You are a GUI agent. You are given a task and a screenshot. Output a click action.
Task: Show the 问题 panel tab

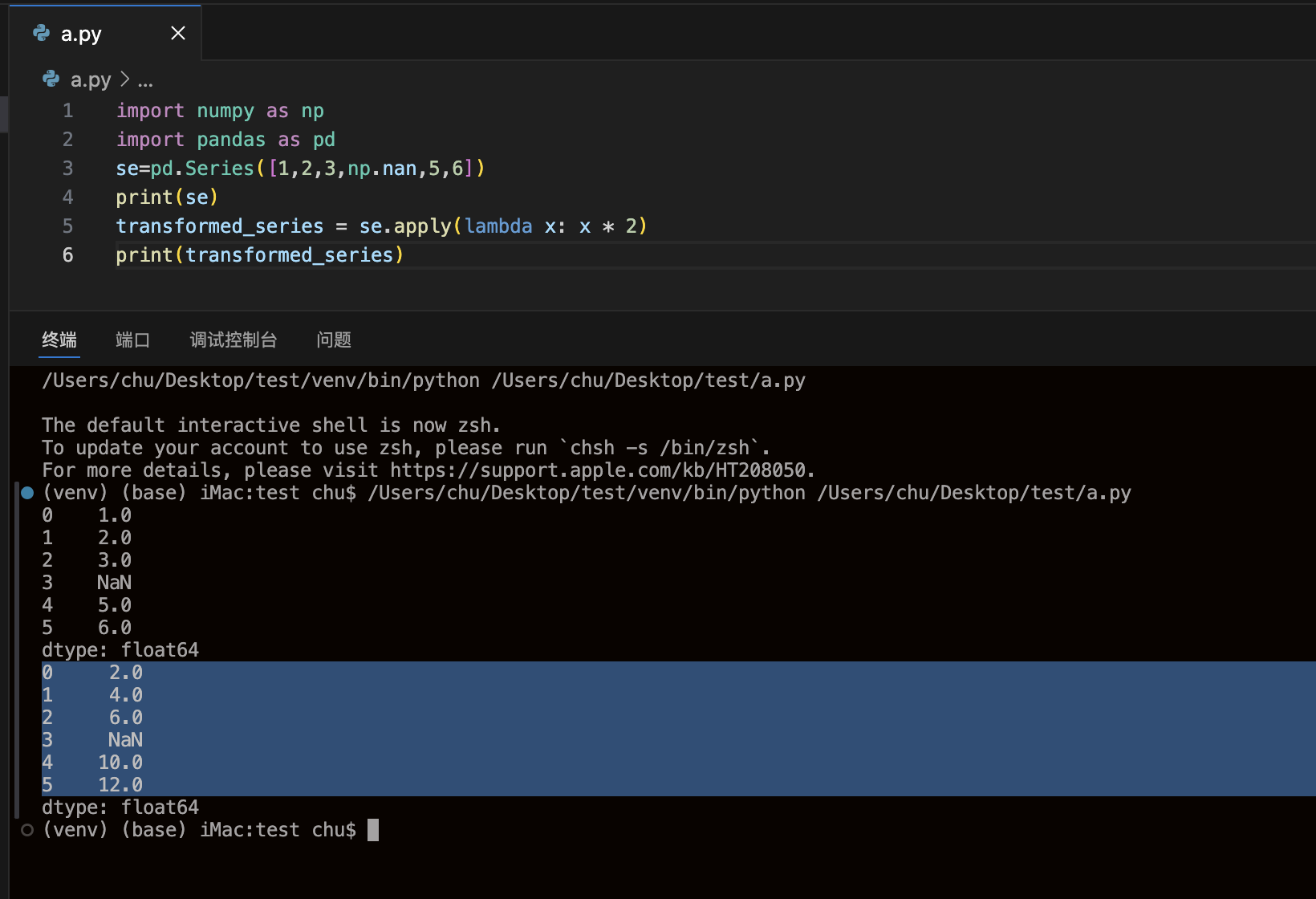[x=334, y=340]
